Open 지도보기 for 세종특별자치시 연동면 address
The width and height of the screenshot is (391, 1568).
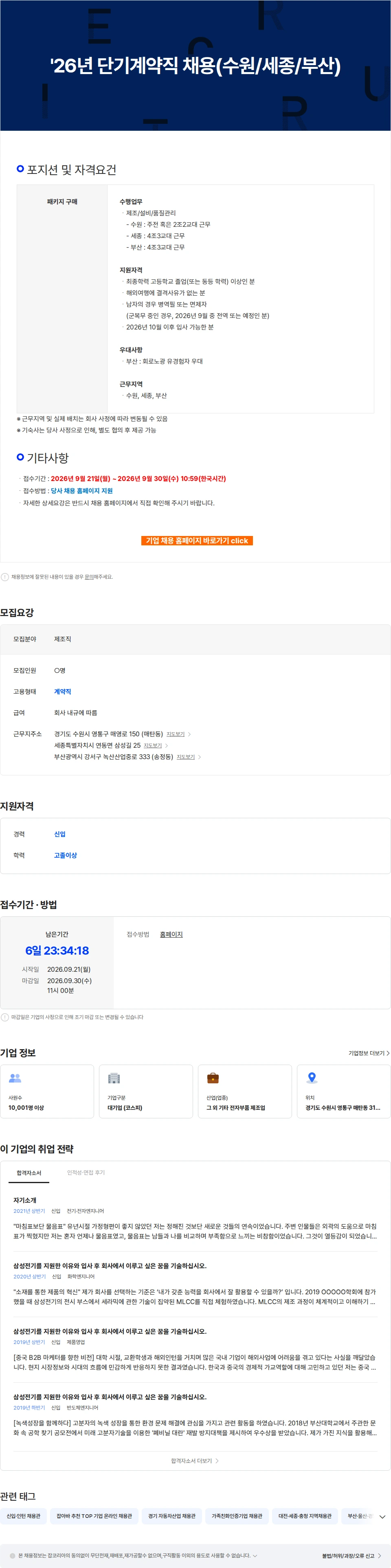156,746
